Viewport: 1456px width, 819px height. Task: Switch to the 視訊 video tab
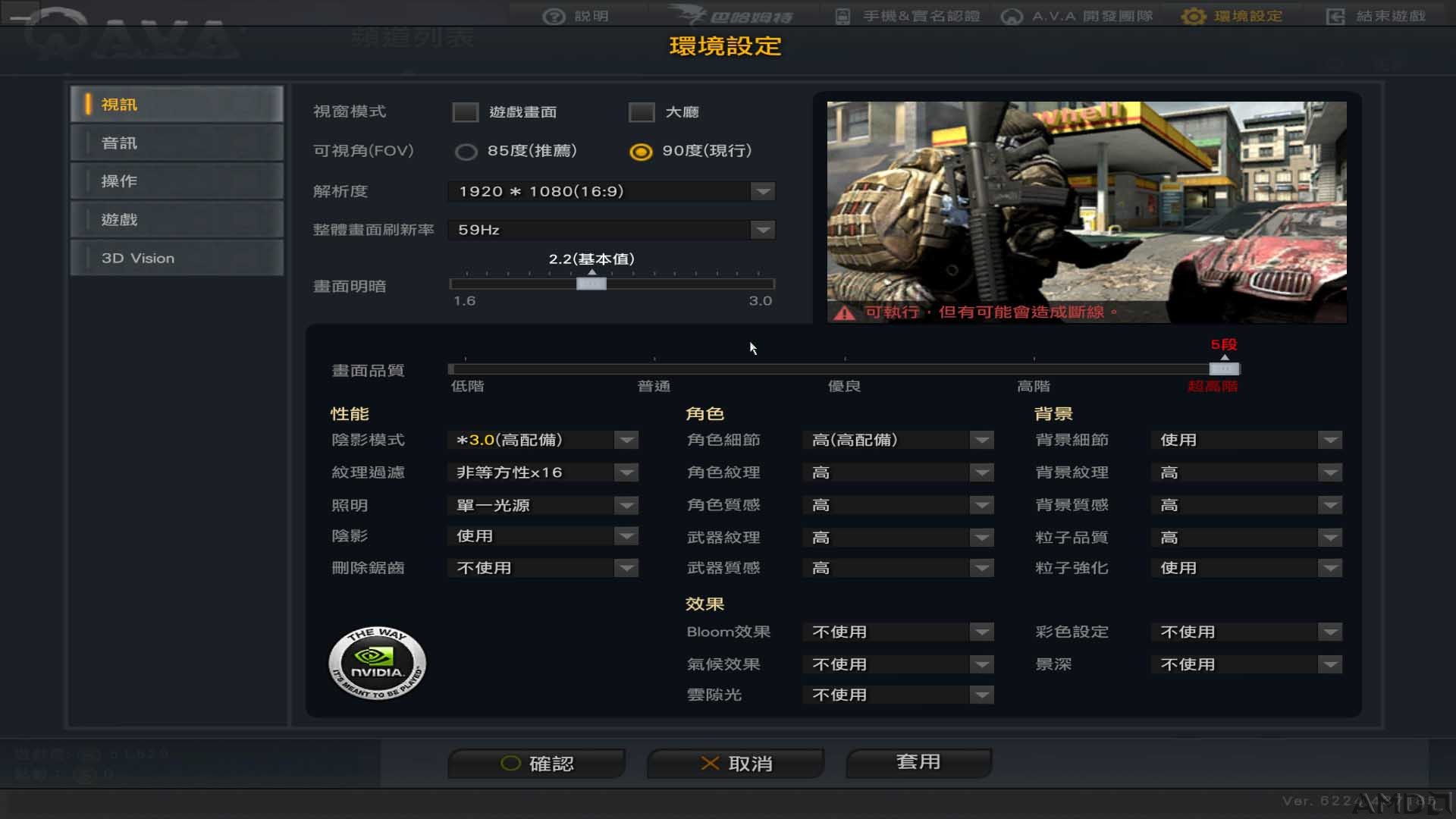pos(177,105)
